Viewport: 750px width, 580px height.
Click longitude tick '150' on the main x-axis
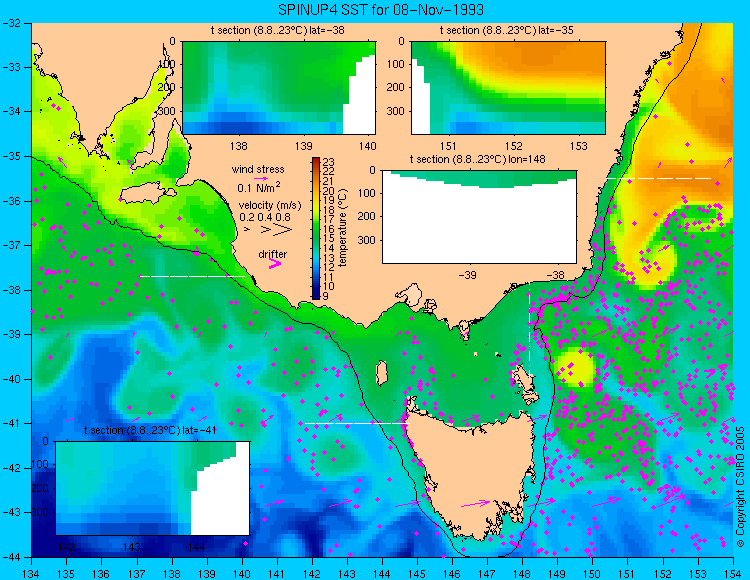click(x=592, y=574)
